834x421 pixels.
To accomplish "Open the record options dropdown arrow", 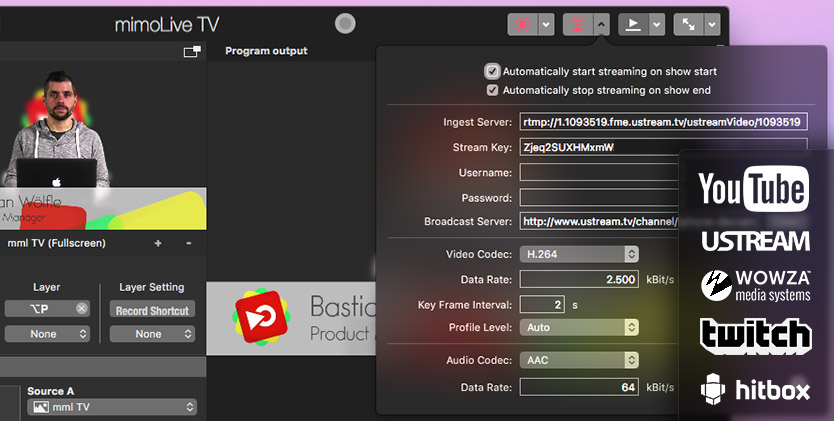I will tap(546, 24).
